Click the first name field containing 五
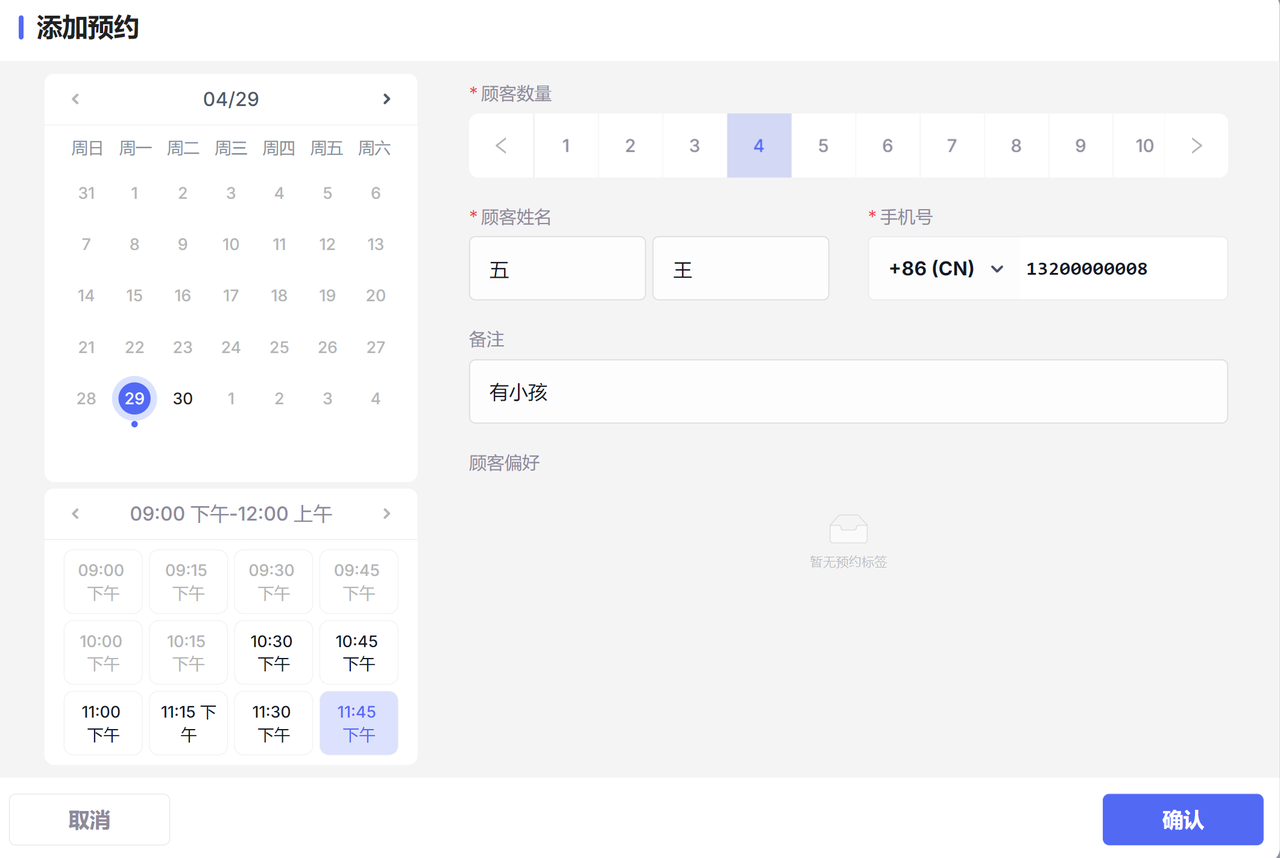The image size is (1280, 858). [x=558, y=269]
